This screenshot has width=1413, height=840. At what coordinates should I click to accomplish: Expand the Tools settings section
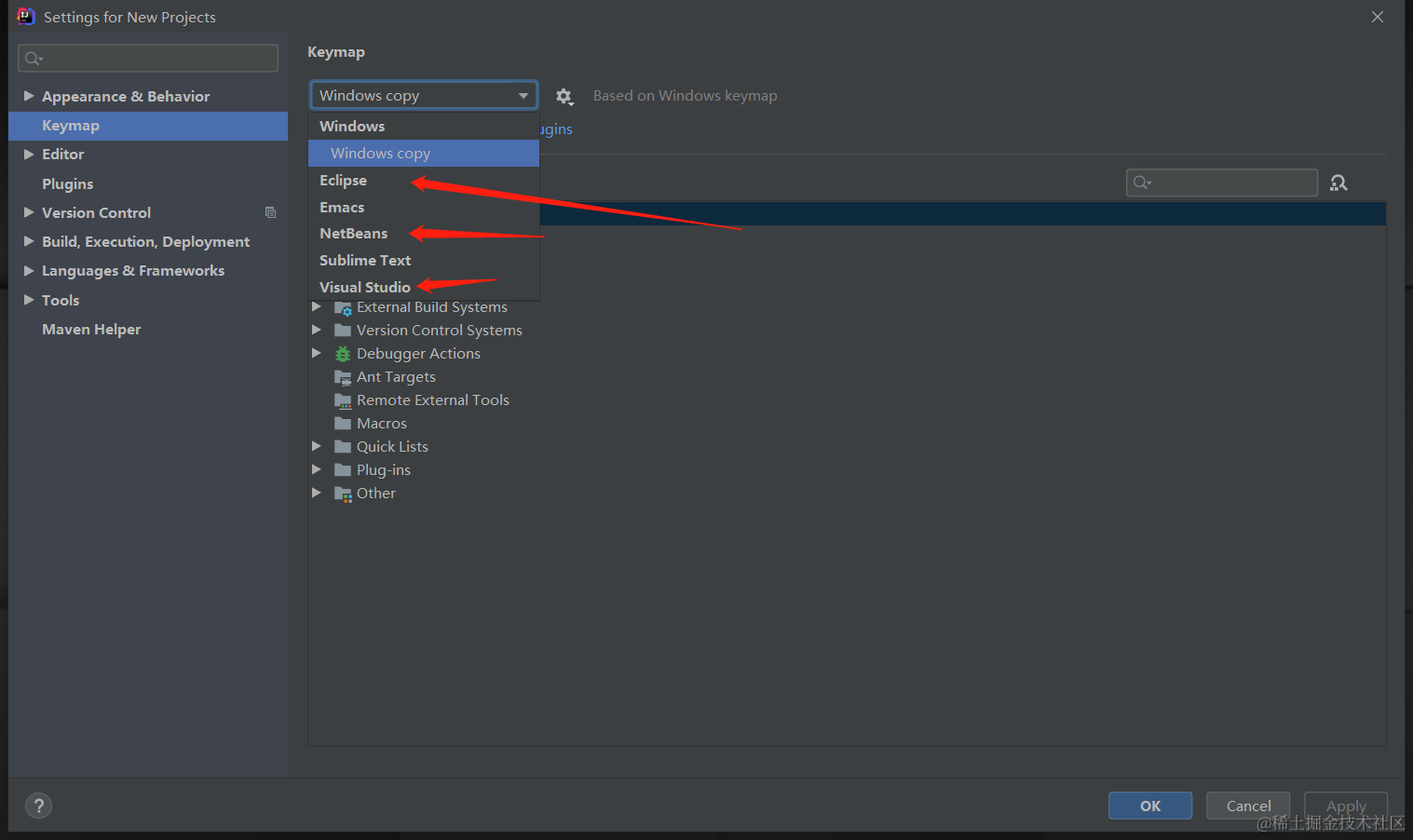[29, 300]
